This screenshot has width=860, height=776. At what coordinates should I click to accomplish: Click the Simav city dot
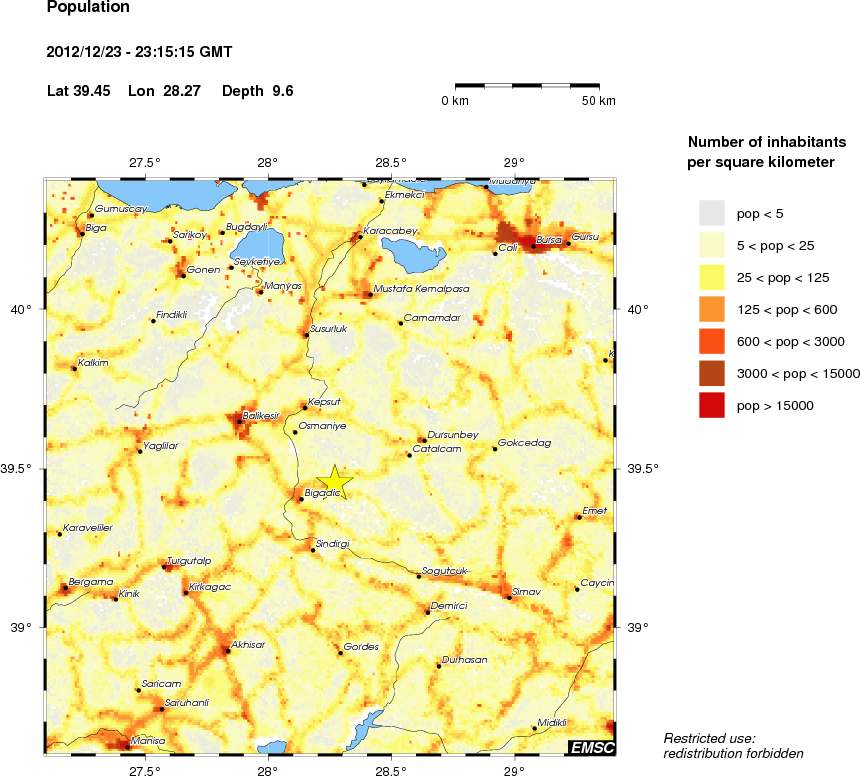click(509, 597)
